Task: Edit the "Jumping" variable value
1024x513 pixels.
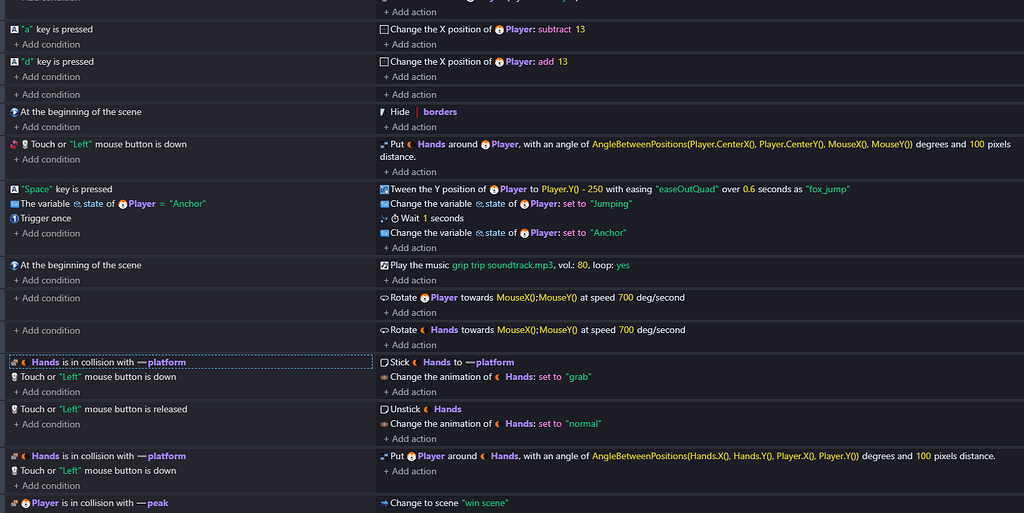Action: pyautogui.click(x=611, y=204)
